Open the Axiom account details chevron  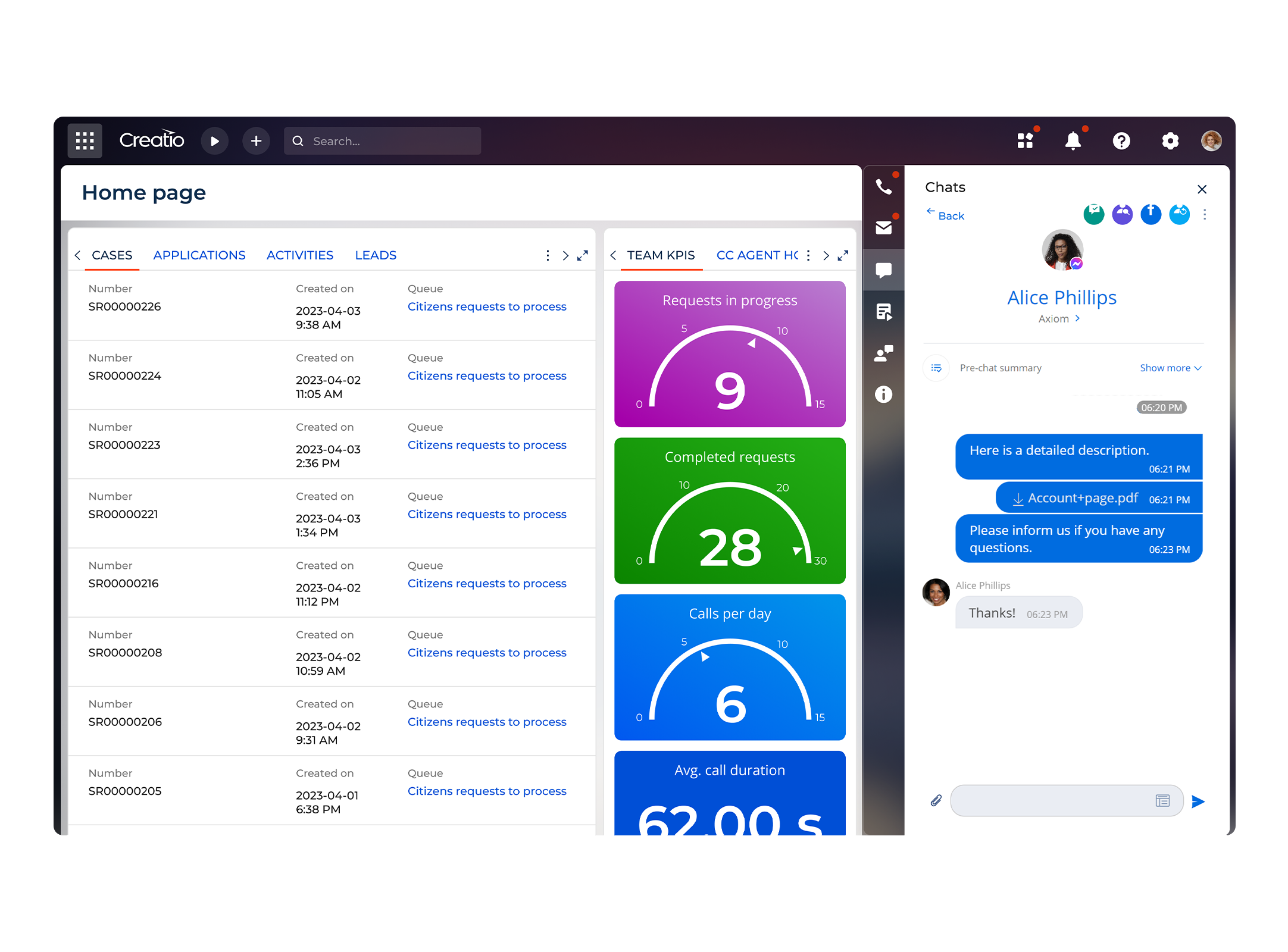point(1077,318)
